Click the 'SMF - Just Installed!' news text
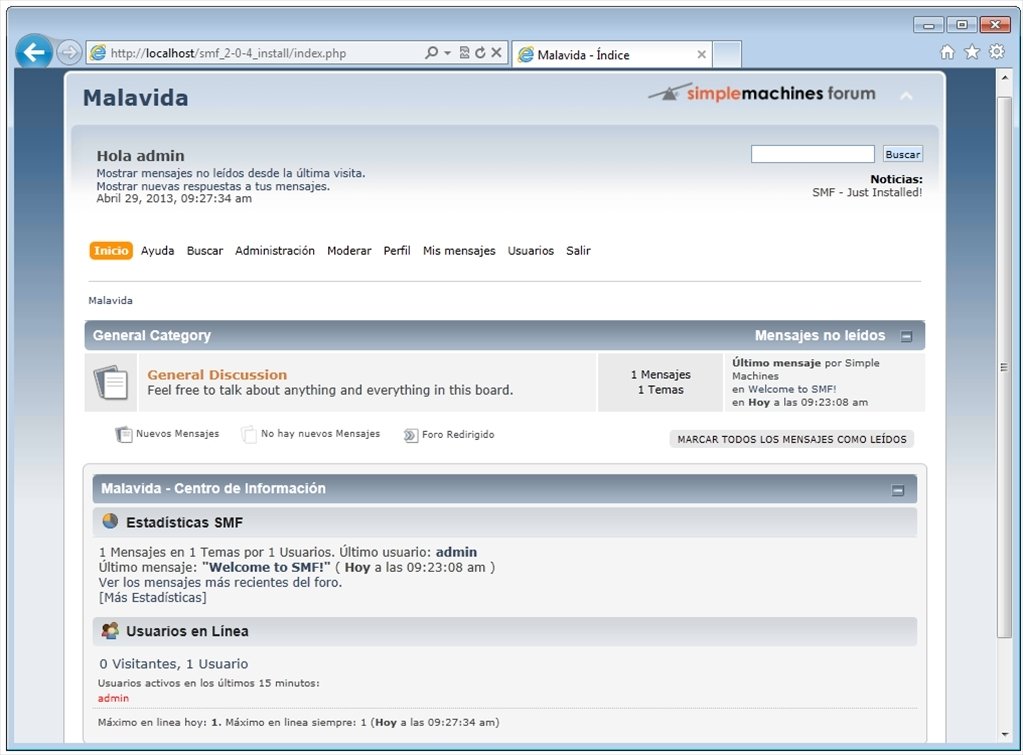This screenshot has width=1023, height=755. (x=867, y=193)
